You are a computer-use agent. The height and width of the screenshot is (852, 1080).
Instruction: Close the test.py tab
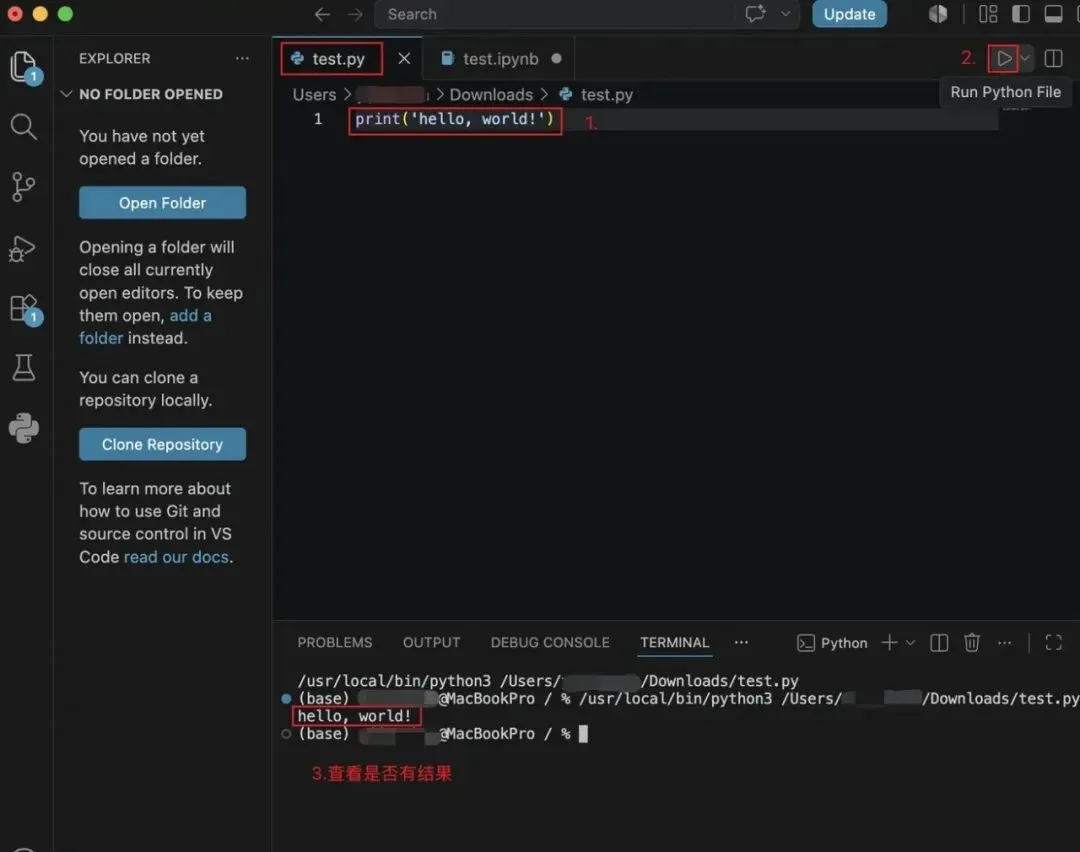point(404,59)
